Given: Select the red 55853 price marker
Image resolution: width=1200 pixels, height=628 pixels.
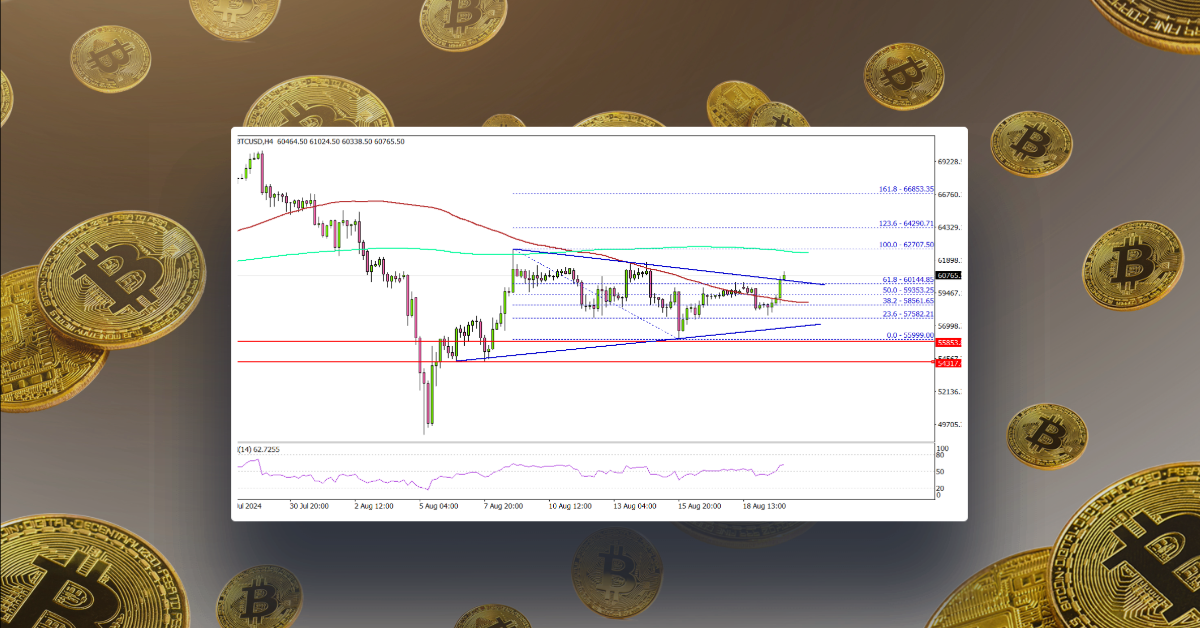Looking at the screenshot, I should (946, 342).
